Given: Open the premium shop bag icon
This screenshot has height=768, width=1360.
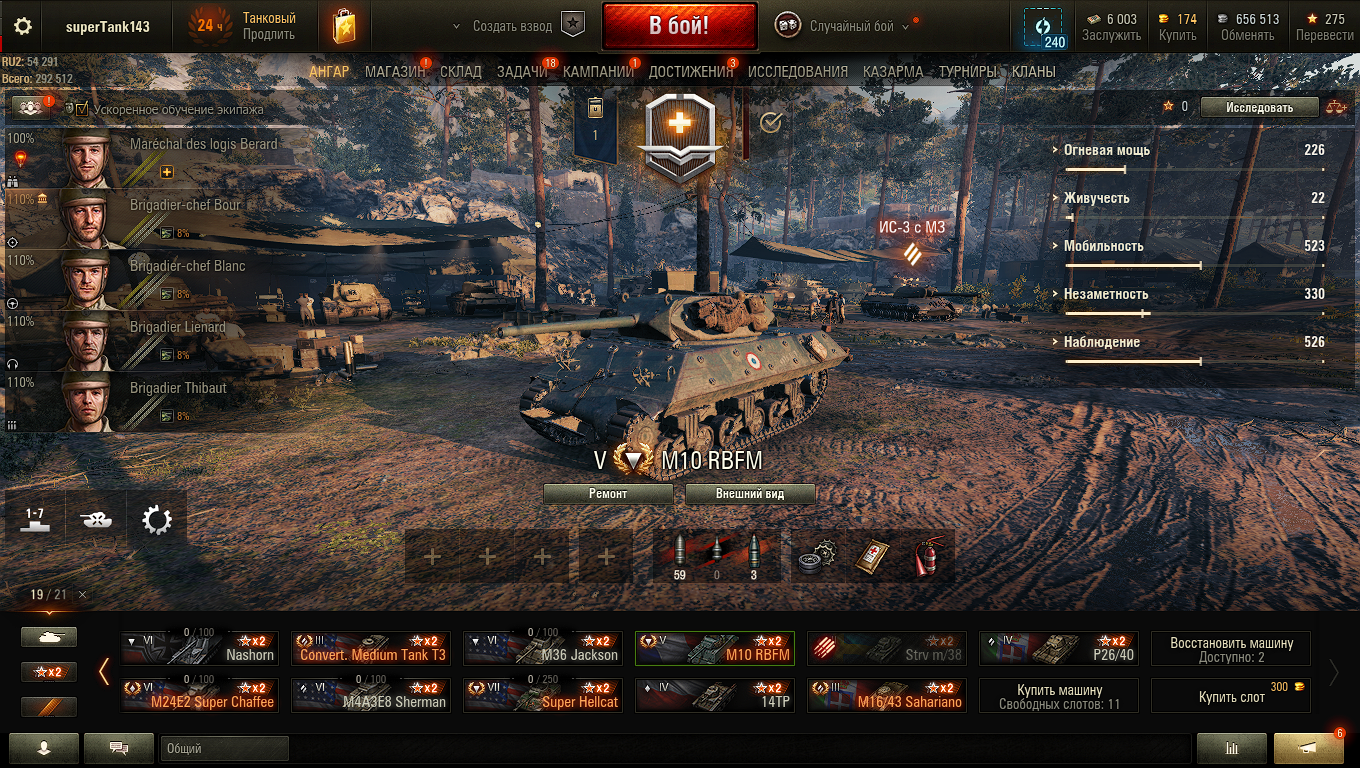Looking at the screenshot, I should [345, 27].
